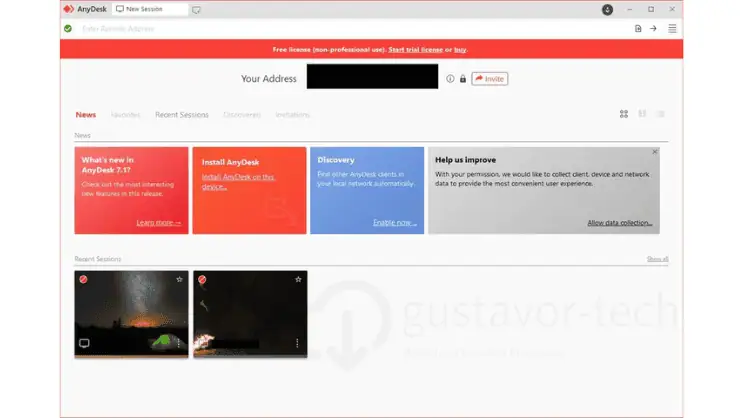Click the lock icon beside Your Address
The image size is (743, 418).
462,79
